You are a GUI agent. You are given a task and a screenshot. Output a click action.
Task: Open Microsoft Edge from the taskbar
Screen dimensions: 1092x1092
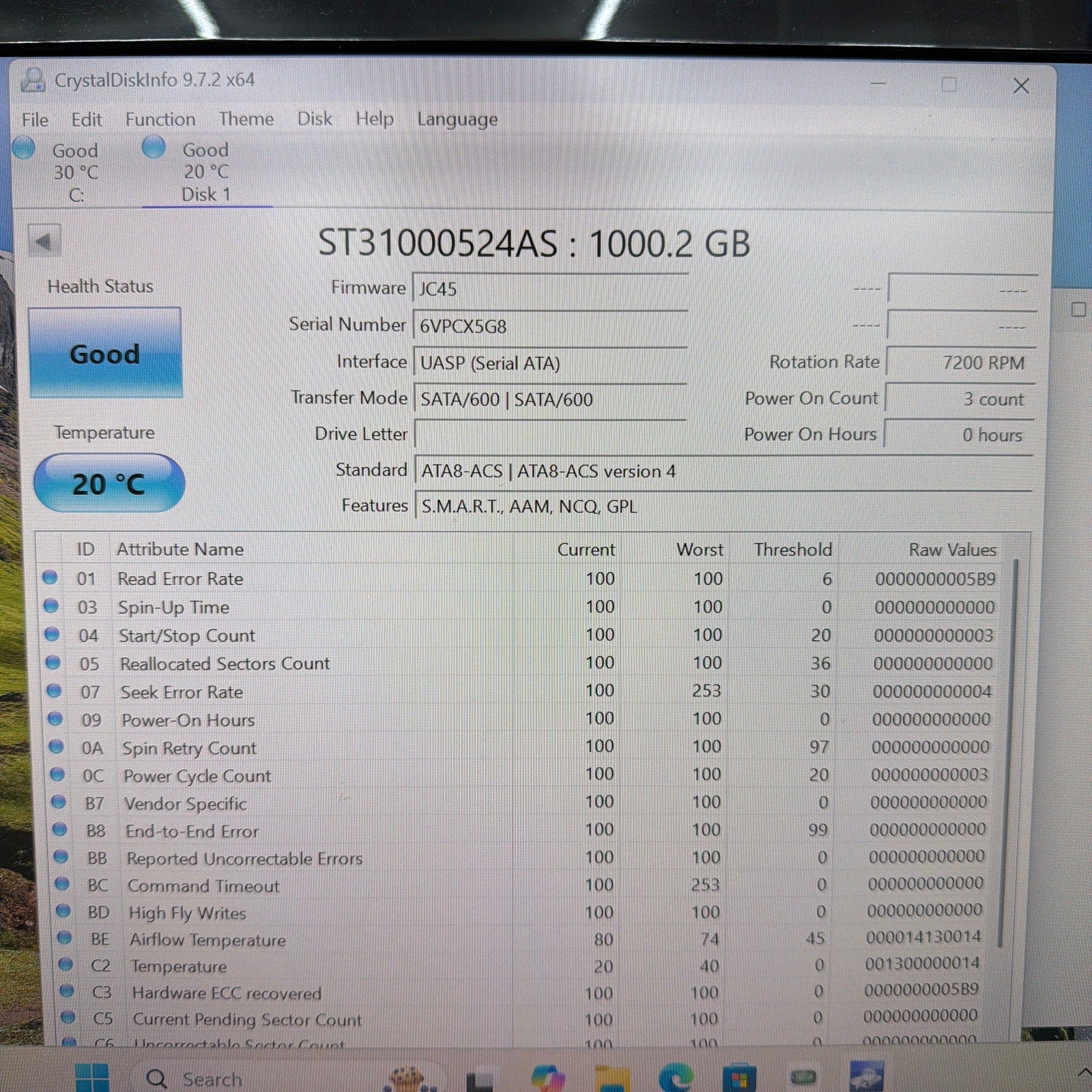(675, 1078)
